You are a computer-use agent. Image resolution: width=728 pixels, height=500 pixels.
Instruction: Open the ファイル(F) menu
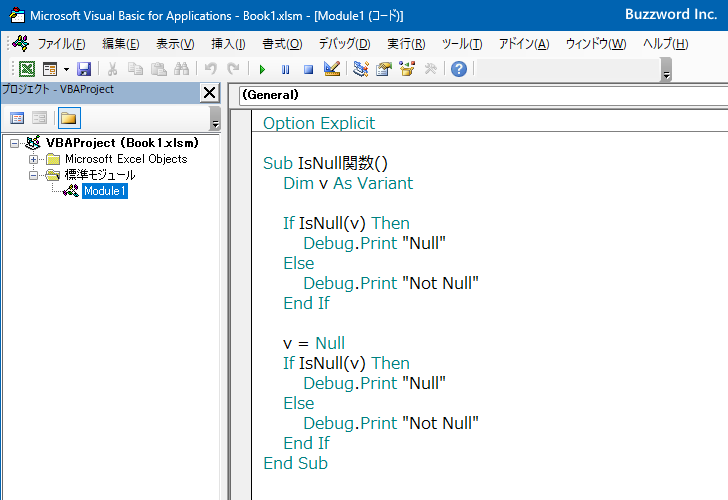point(61,44)
